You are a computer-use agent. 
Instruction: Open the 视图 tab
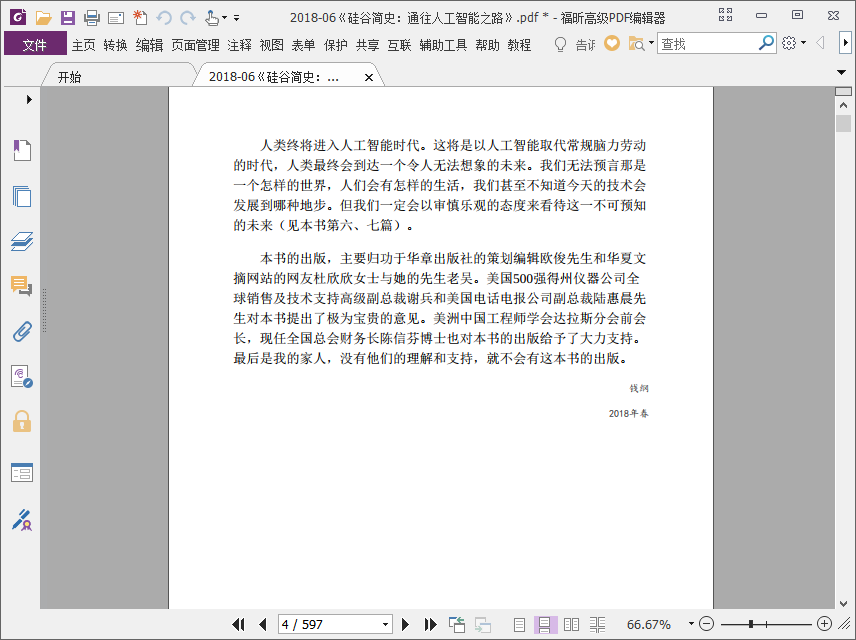[271, 45]
